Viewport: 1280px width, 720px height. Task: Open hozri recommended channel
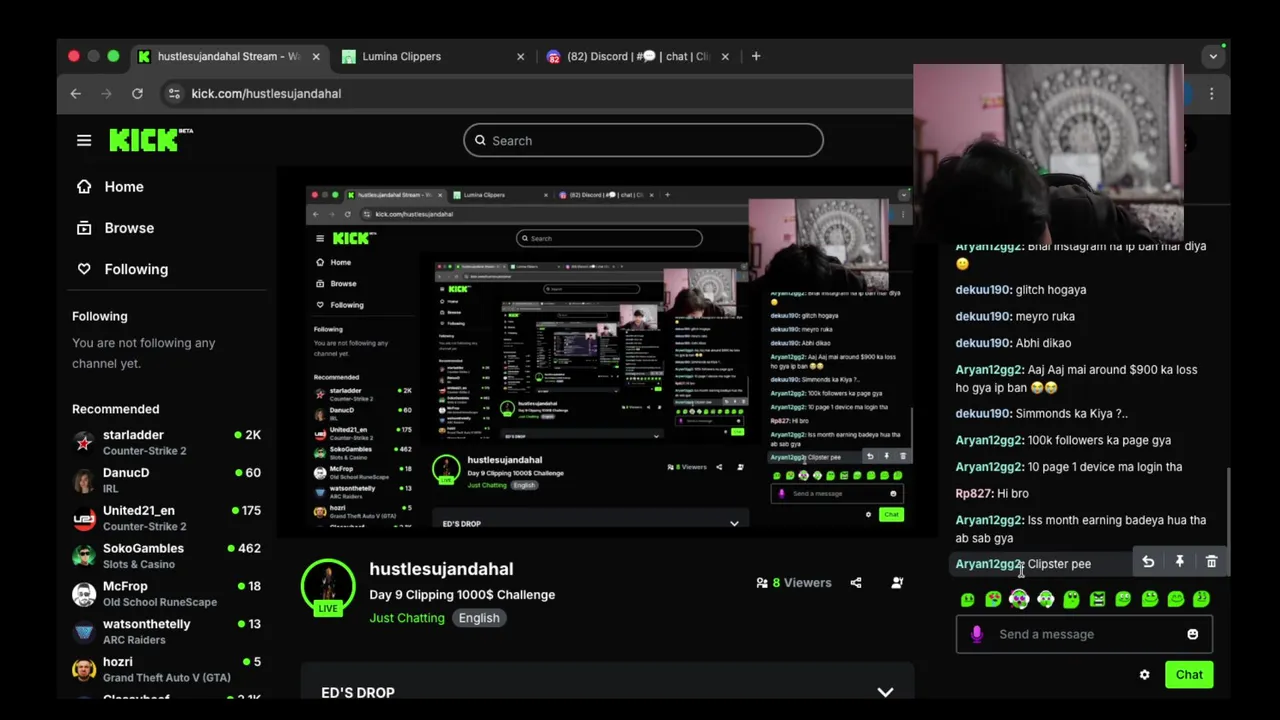pos(167,669)
